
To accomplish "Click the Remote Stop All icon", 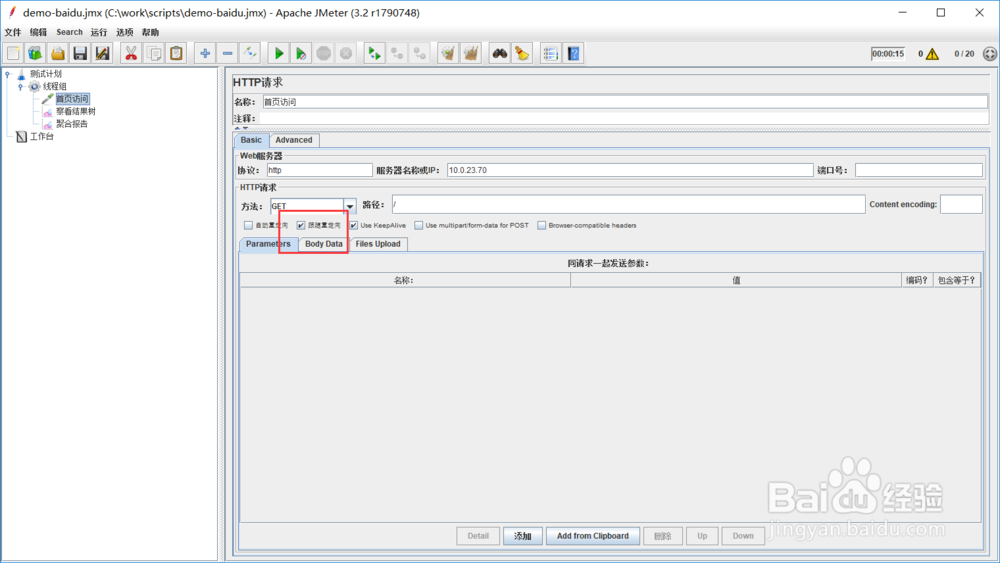I will [397, 54].
